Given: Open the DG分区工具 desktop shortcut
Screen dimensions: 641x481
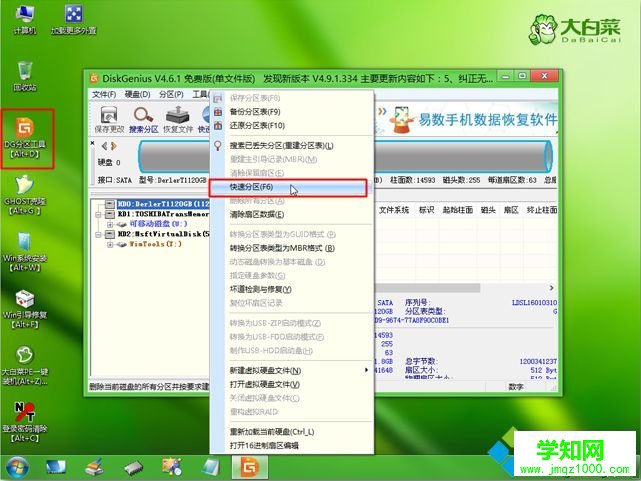Looking at the screenshot, I should coord(25,137).
